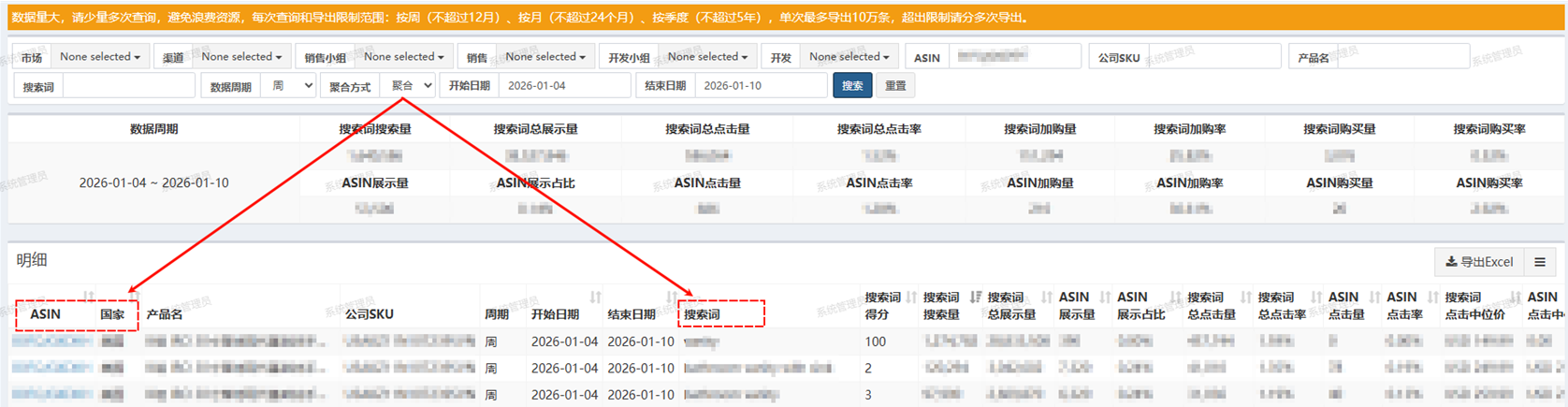Open the 开发 None selected dropdown
This screenshot has height=407, width=1568.
click(849, 57)
